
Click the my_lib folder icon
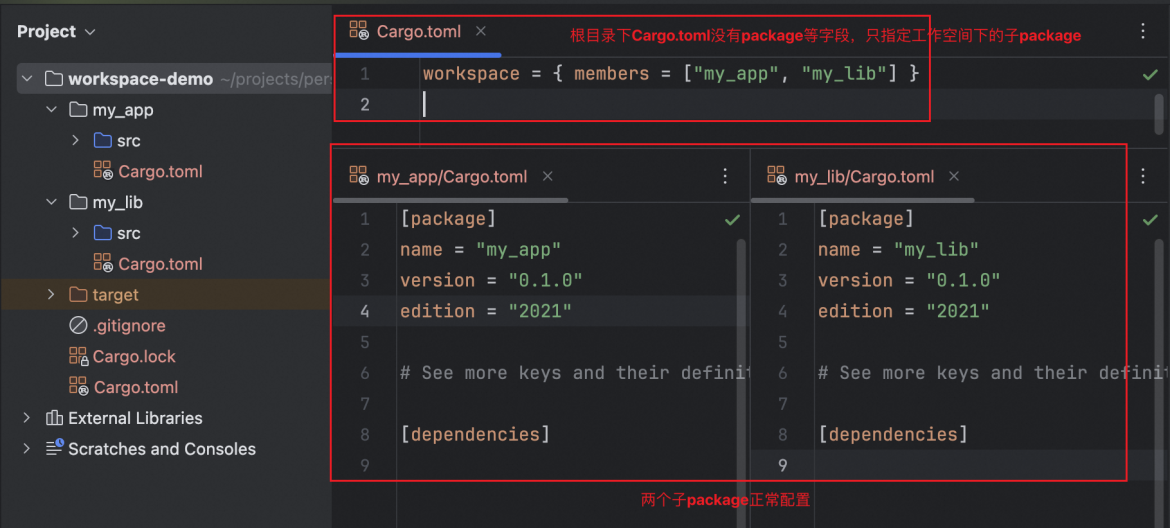[78, 202]
